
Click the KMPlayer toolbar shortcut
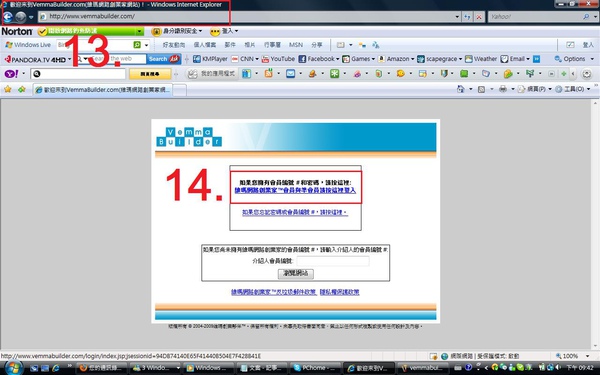point(210,59)
